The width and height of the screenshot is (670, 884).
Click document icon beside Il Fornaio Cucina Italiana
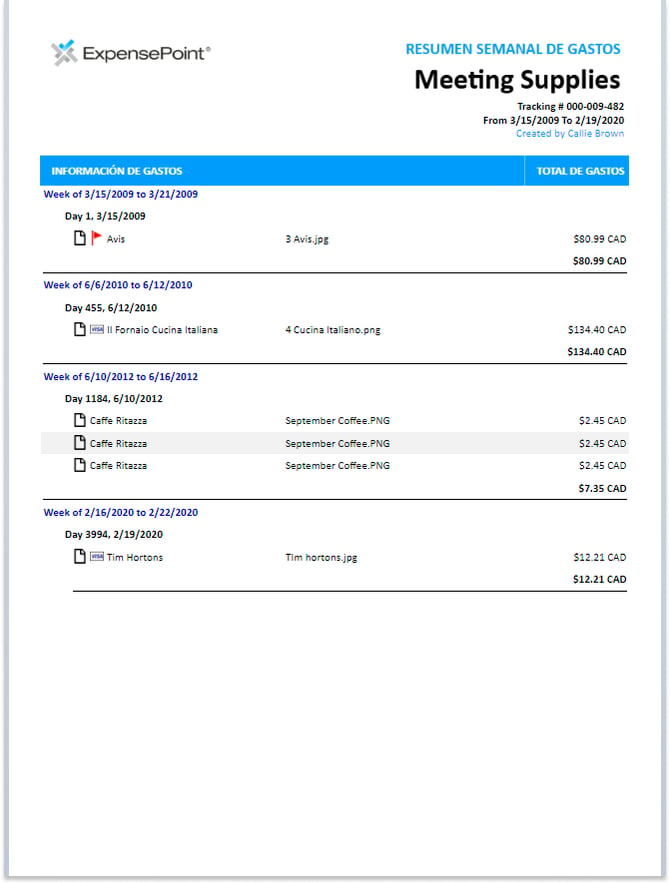point(80,329)
